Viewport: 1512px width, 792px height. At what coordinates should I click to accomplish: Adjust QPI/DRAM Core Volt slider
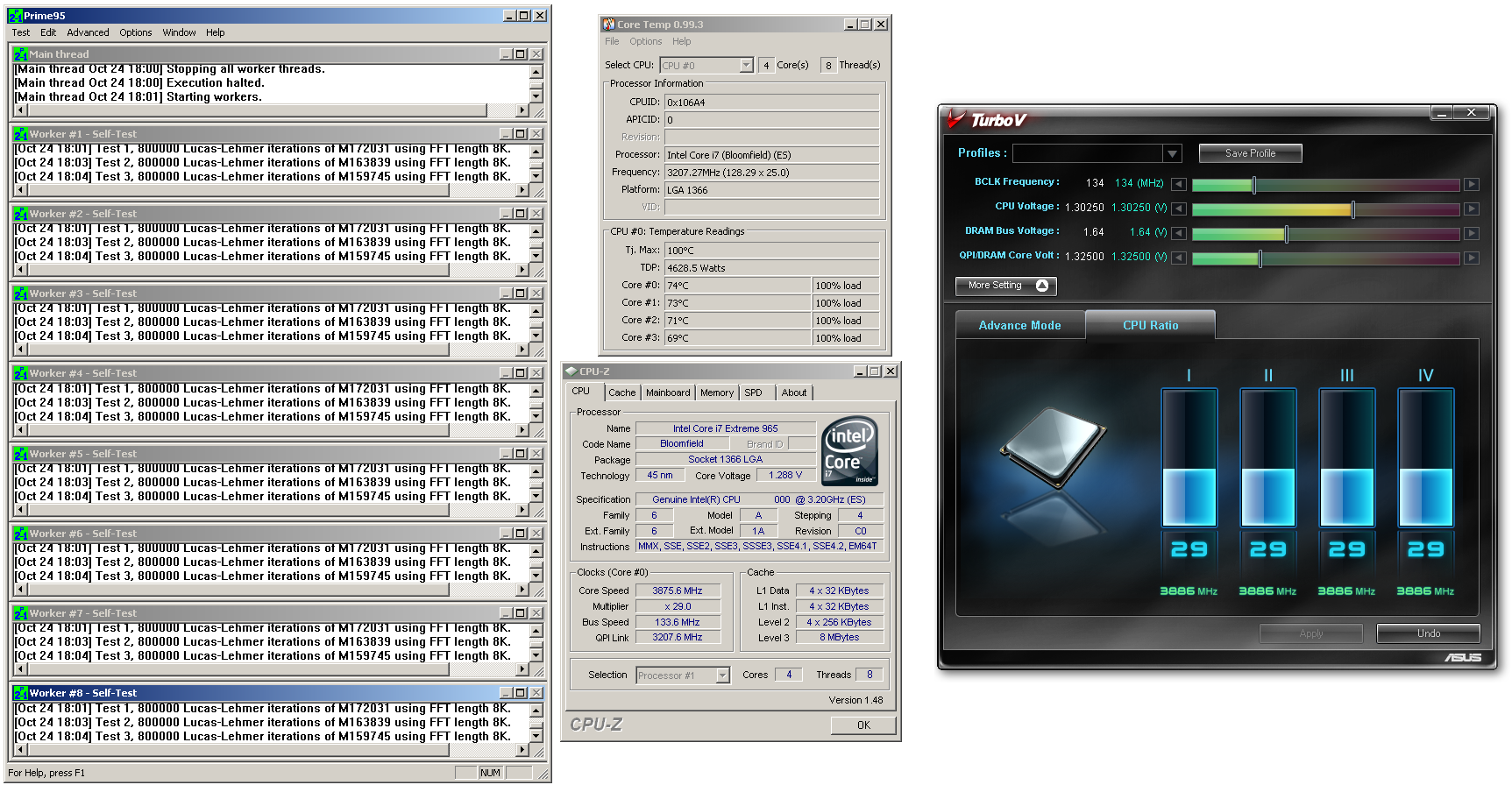click(x=1260, y=258)
